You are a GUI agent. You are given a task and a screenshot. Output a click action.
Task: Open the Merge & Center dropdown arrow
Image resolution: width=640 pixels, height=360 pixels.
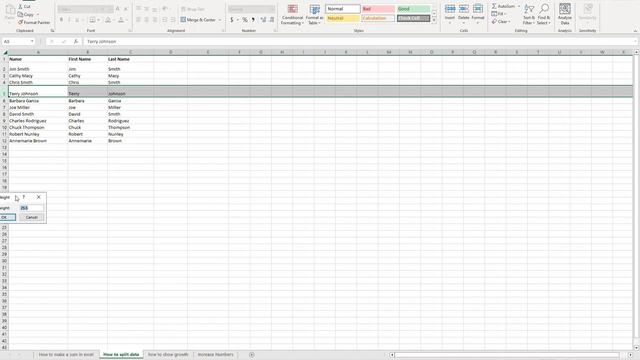pos(220,20)
